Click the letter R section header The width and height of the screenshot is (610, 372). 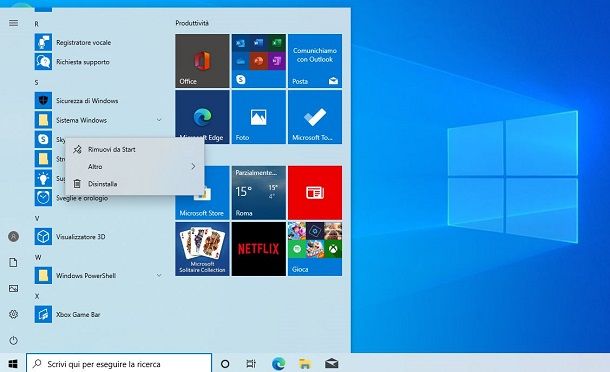(37, 24)
